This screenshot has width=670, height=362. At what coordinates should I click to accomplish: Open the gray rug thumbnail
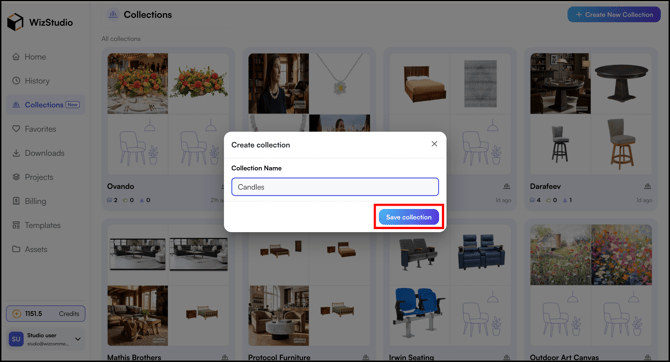(481, 83)
